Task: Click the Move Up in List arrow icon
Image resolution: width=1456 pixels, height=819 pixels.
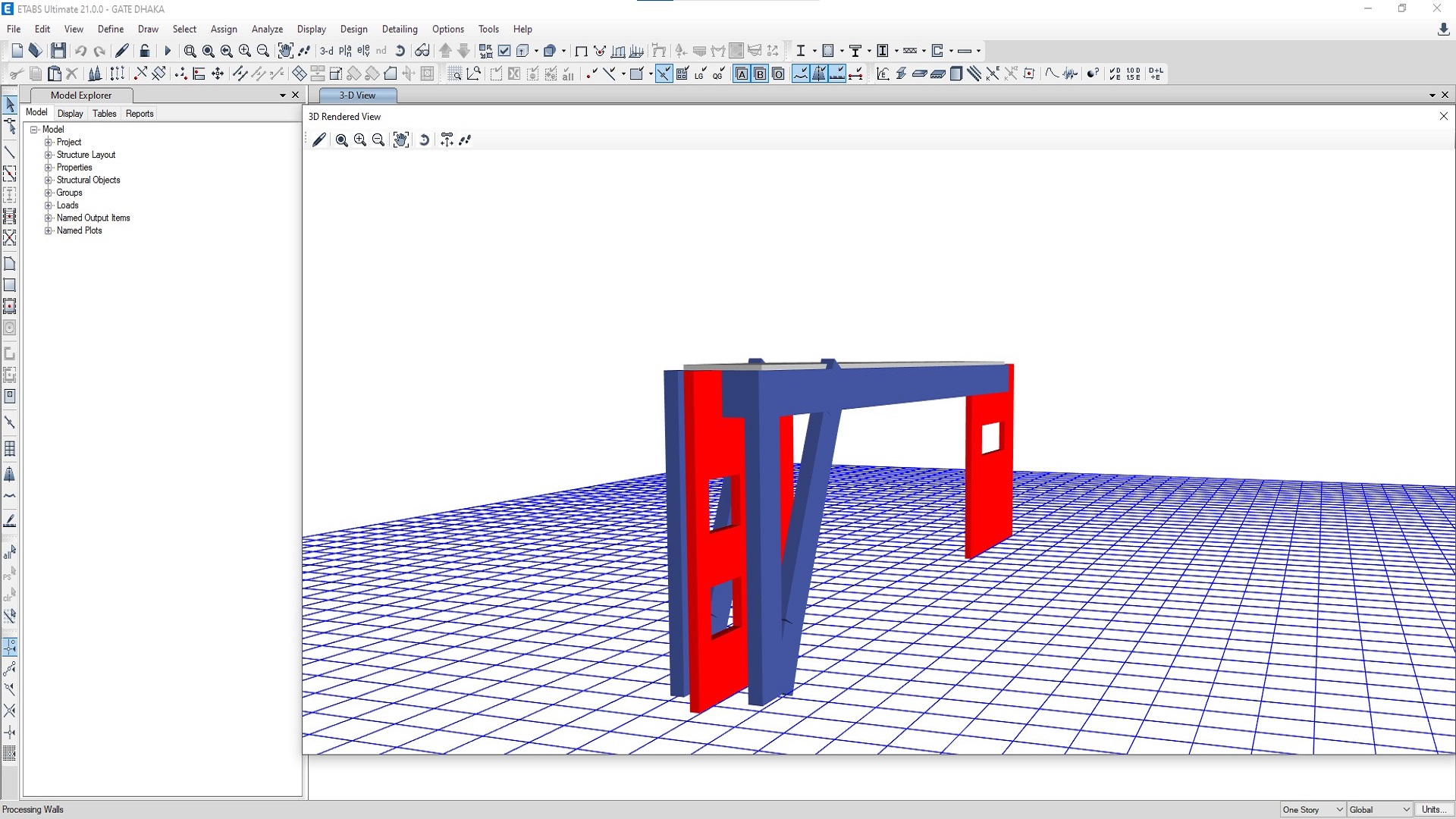Action: pyautogui.click(x=445, y=51)
